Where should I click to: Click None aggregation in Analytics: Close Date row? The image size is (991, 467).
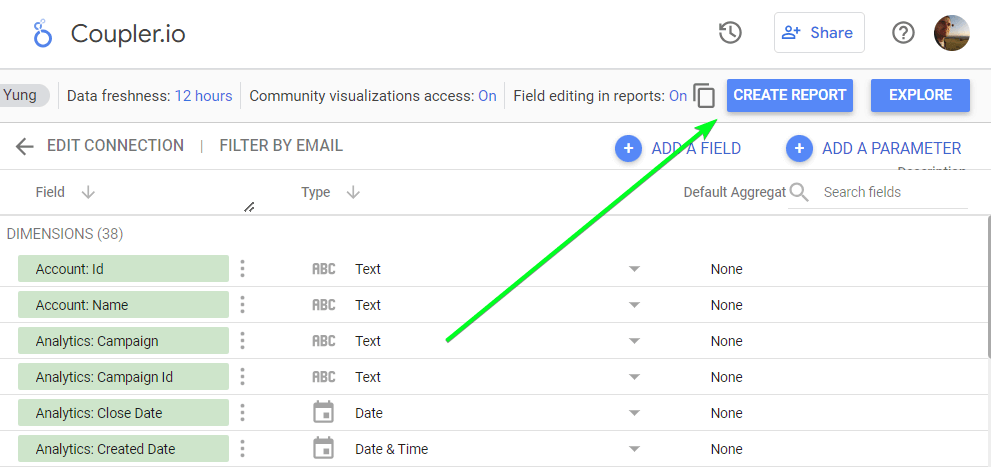coord(726,413)
